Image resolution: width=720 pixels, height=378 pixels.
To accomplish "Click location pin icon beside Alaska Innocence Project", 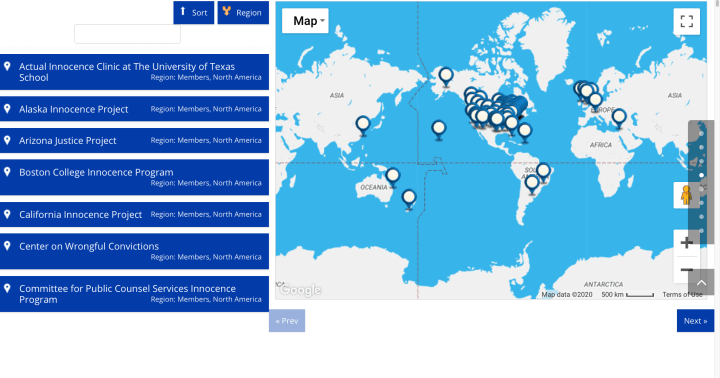I will click(x=7, y=108).
